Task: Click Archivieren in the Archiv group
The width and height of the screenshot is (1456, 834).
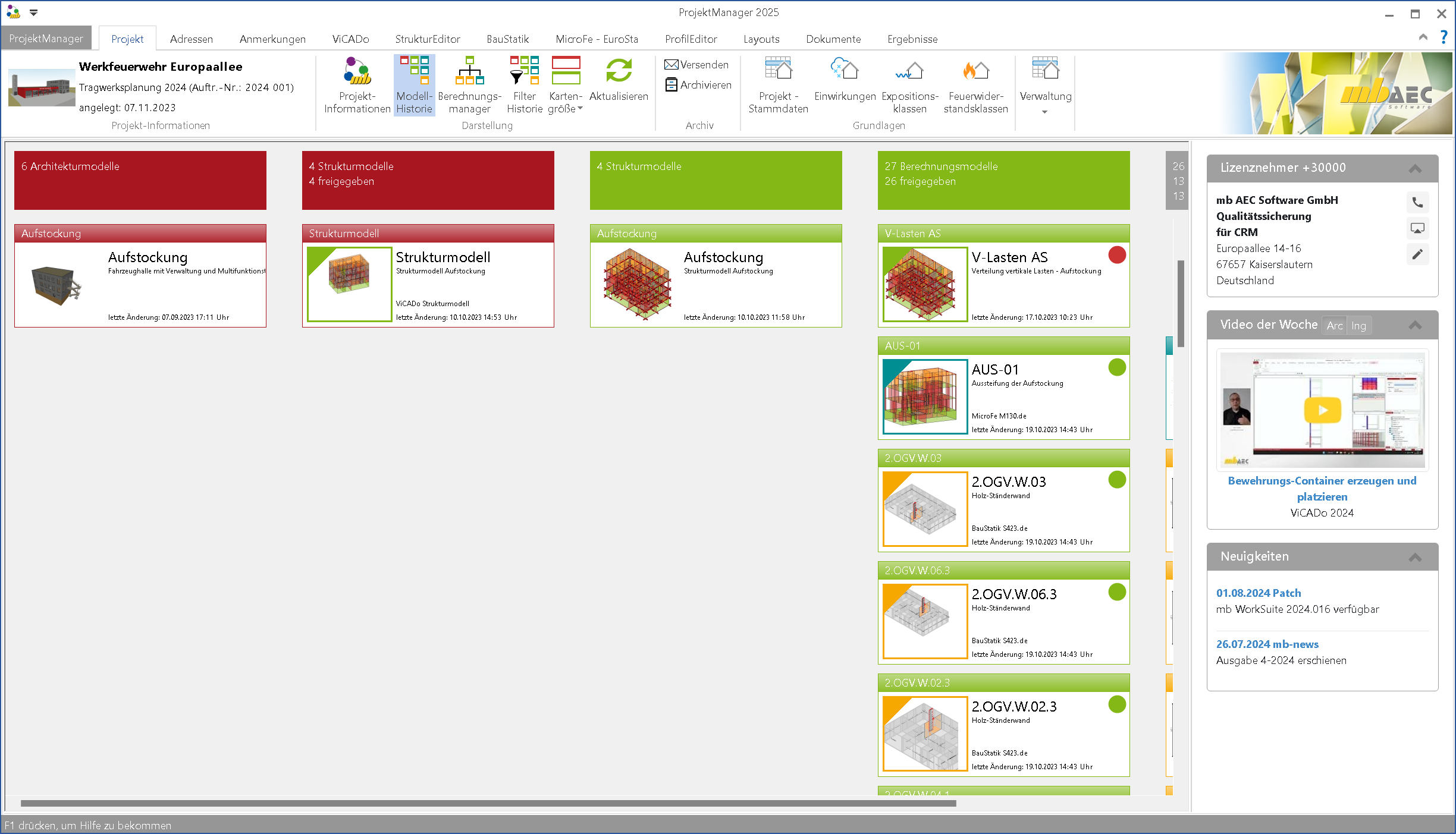Action: [x=698, y=85]
